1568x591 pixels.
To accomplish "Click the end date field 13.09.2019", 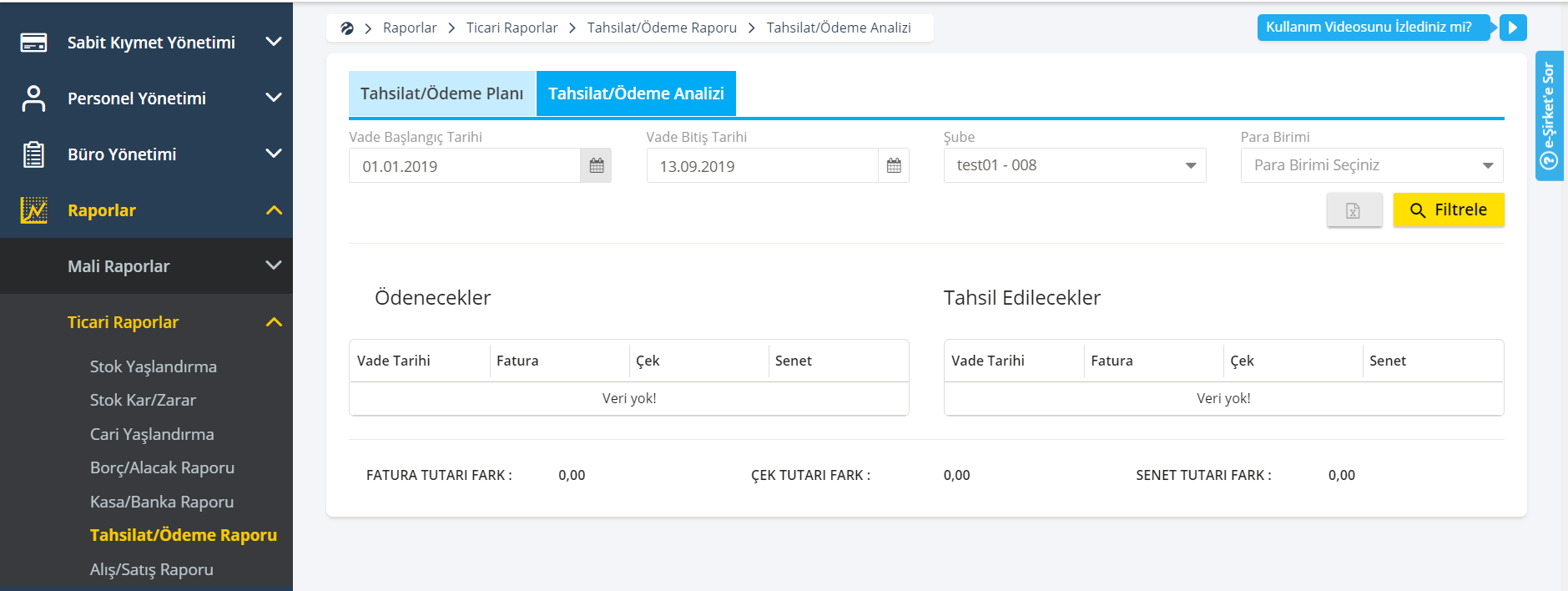I will tap(762, 165).
